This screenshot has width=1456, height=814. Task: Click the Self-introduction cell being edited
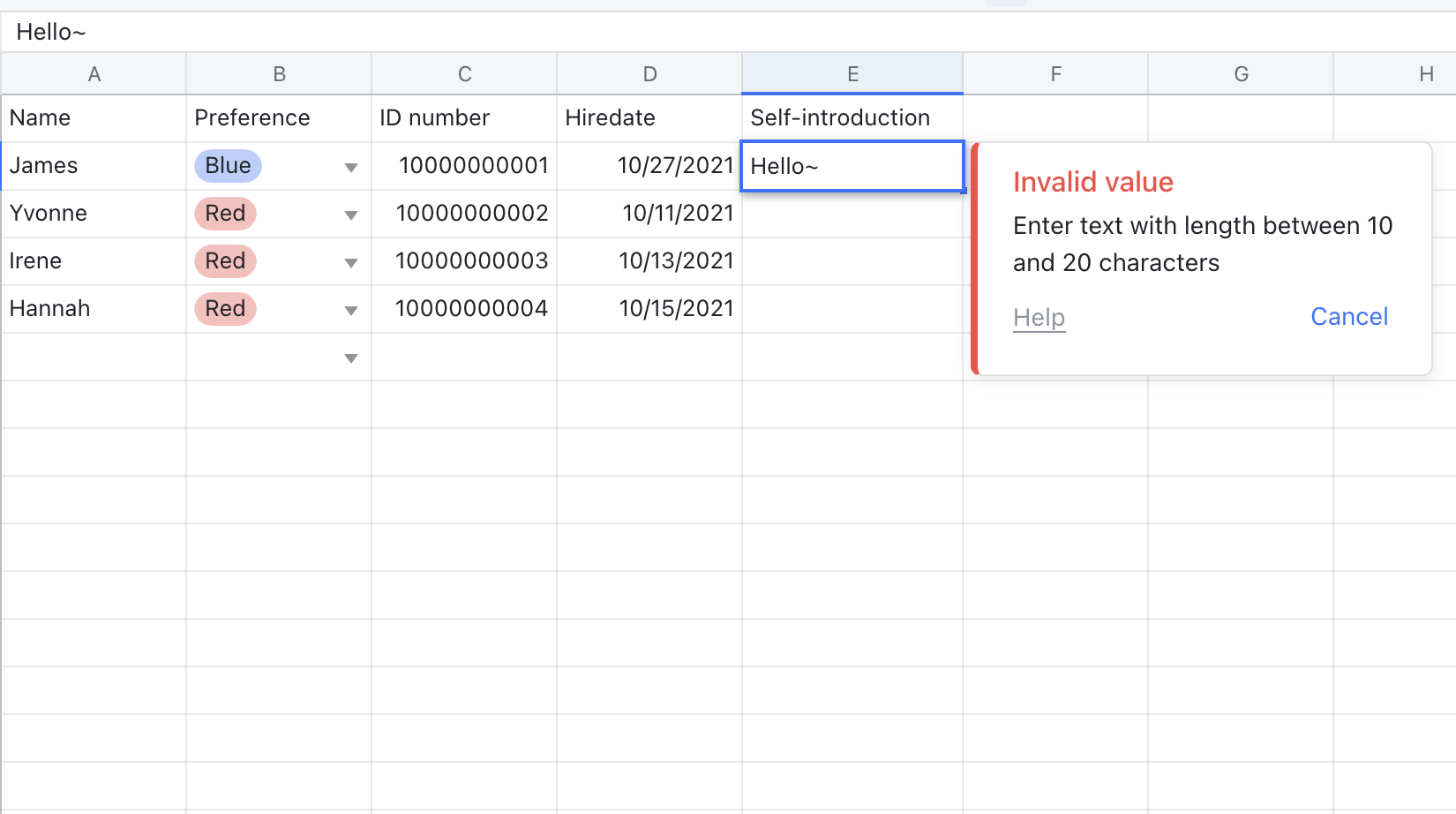852,166
